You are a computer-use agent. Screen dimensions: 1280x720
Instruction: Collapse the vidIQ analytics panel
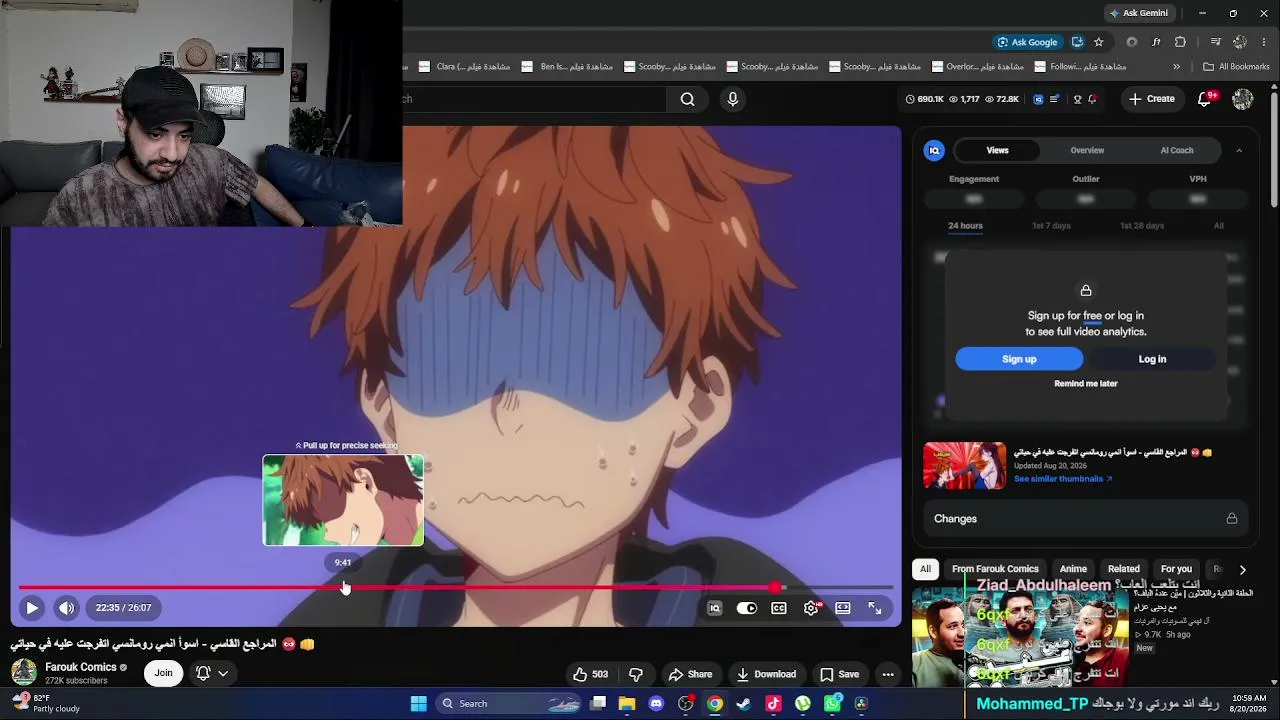[x=1239, y=150]
